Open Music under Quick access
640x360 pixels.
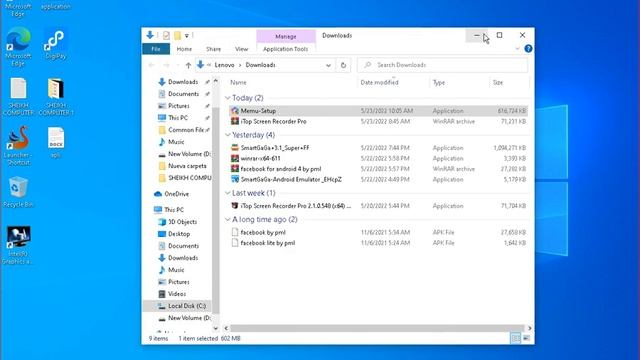pyautogui.click(x=176, y=142)
